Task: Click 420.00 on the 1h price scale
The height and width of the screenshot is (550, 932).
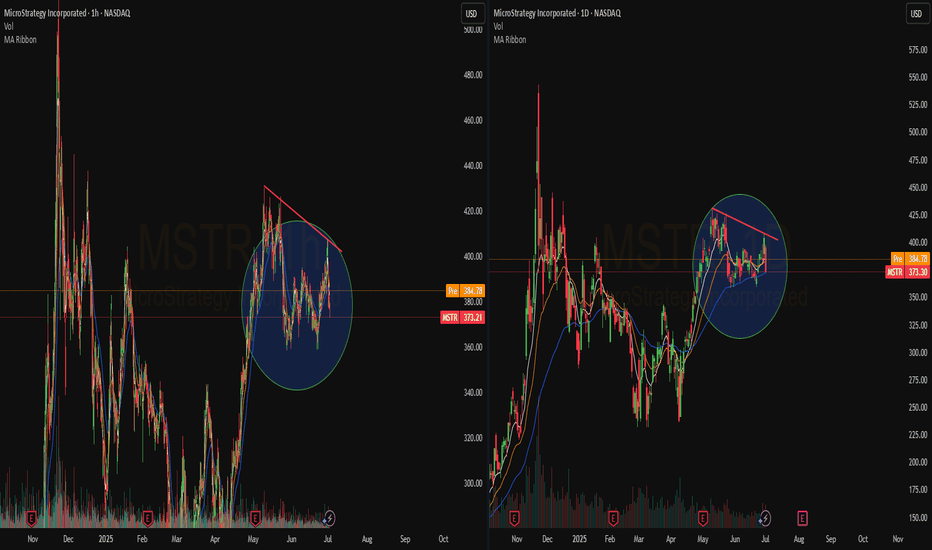Action: pos(473,211)
